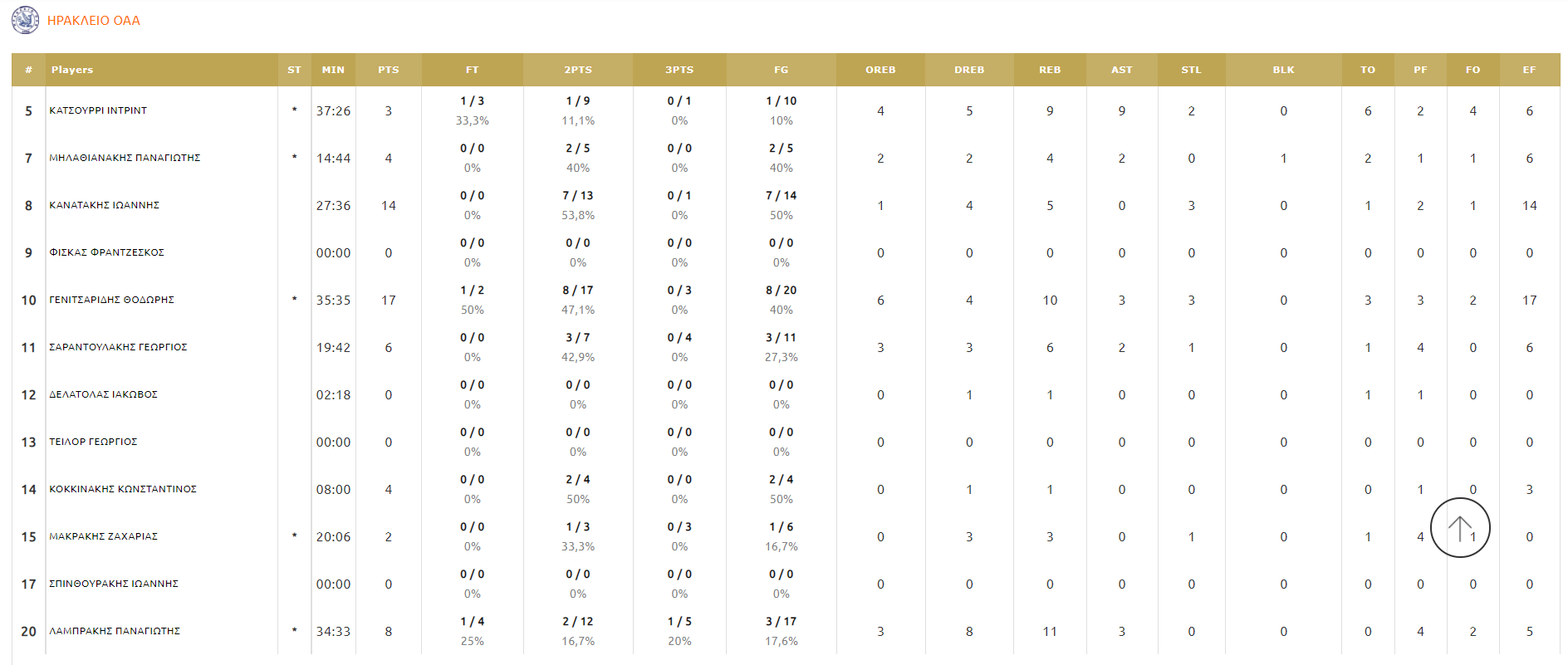This screenshot has width=1568, height=665.
Task: Click the scroll-to-top arrow button
Action: pyautogui.click(x=1459, y=528)
